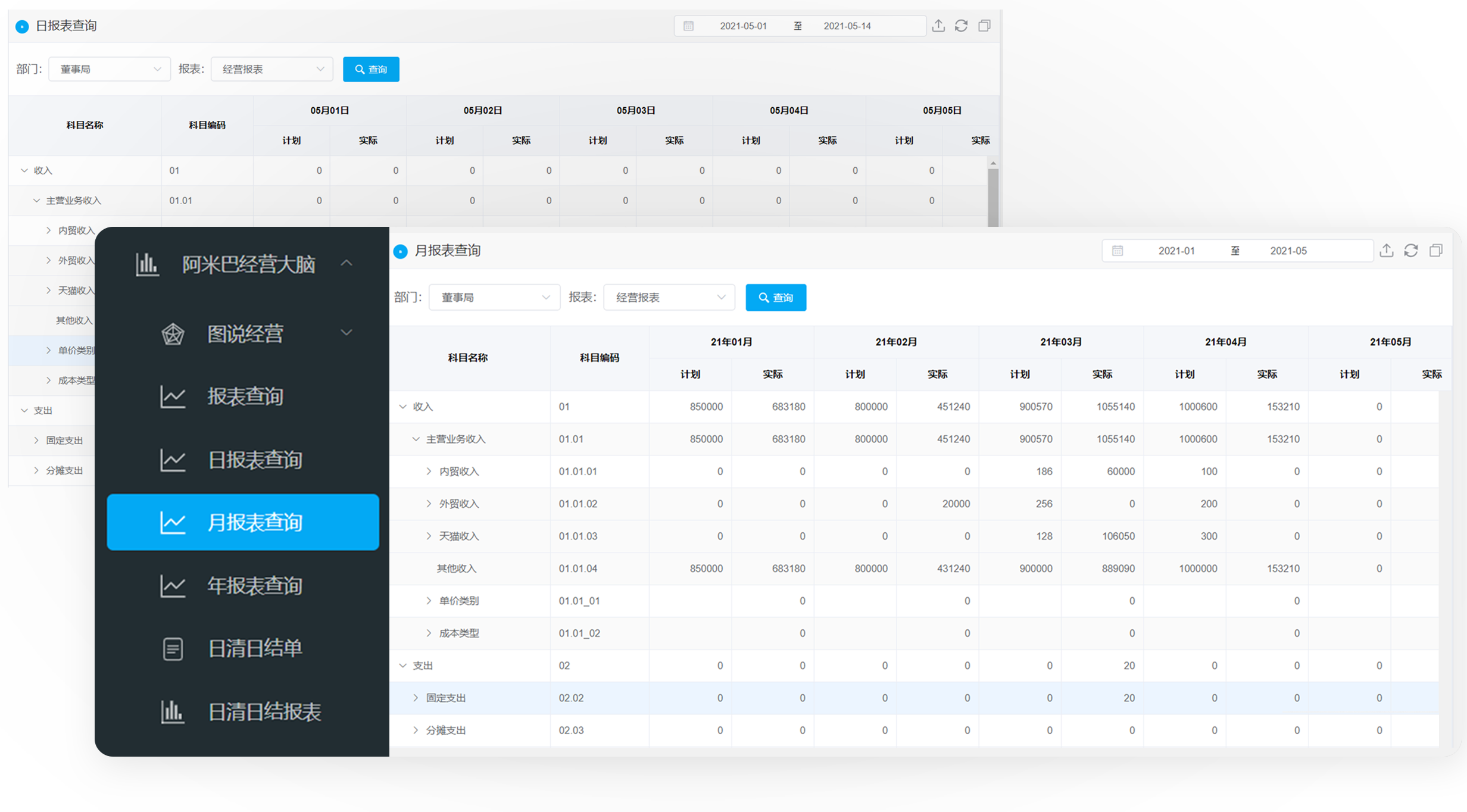Click export icon in daily report header
Screen dimensions: 1467x812
tap(938, 26)
